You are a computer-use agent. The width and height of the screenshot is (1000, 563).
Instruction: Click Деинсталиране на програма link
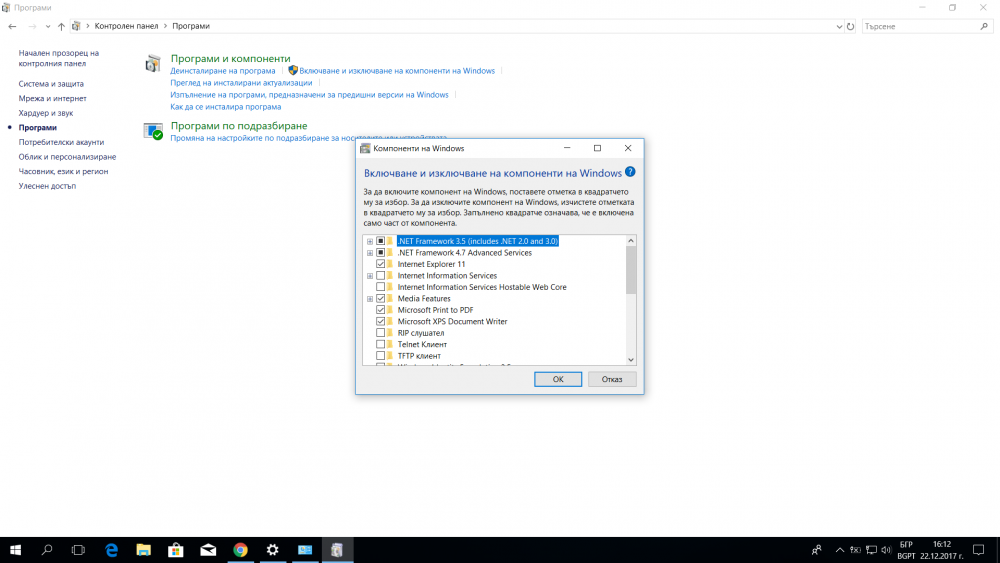[x=223, y=71]
